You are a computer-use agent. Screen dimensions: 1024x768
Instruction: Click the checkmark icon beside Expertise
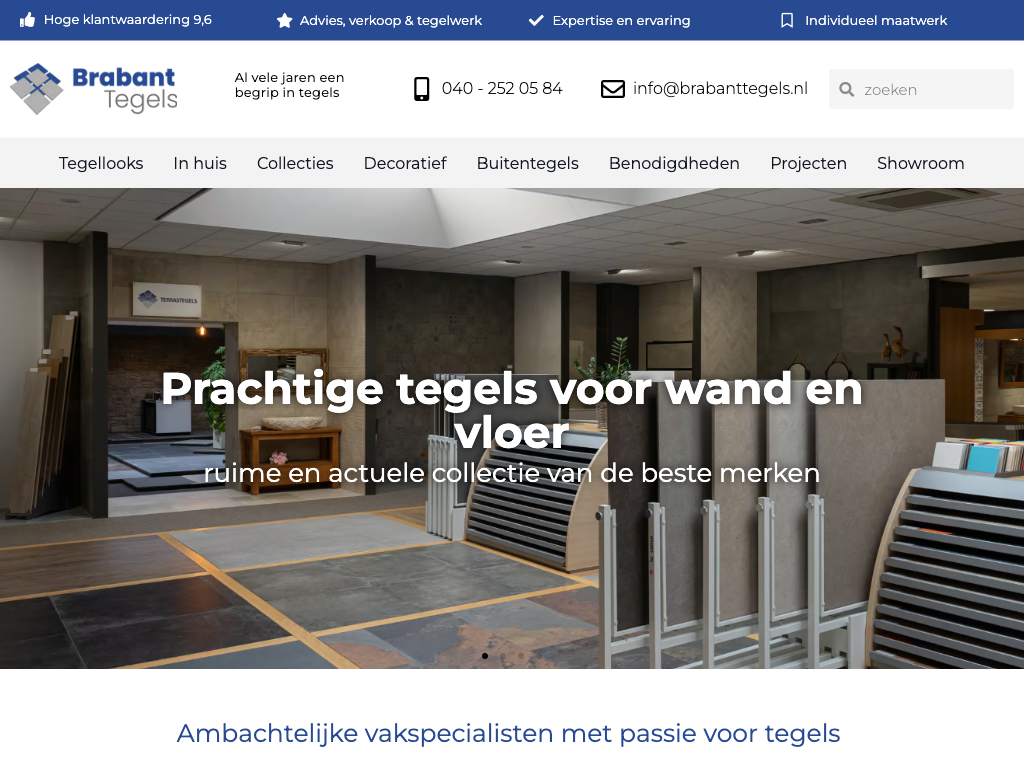(536, 20)
